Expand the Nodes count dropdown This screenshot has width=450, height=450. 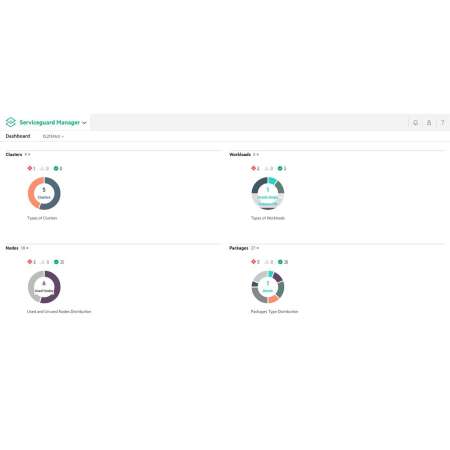coord(25,248)
